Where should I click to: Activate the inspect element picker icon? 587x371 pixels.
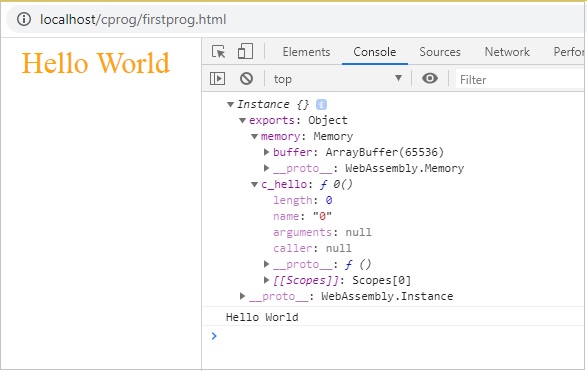(x=219, y=52)
